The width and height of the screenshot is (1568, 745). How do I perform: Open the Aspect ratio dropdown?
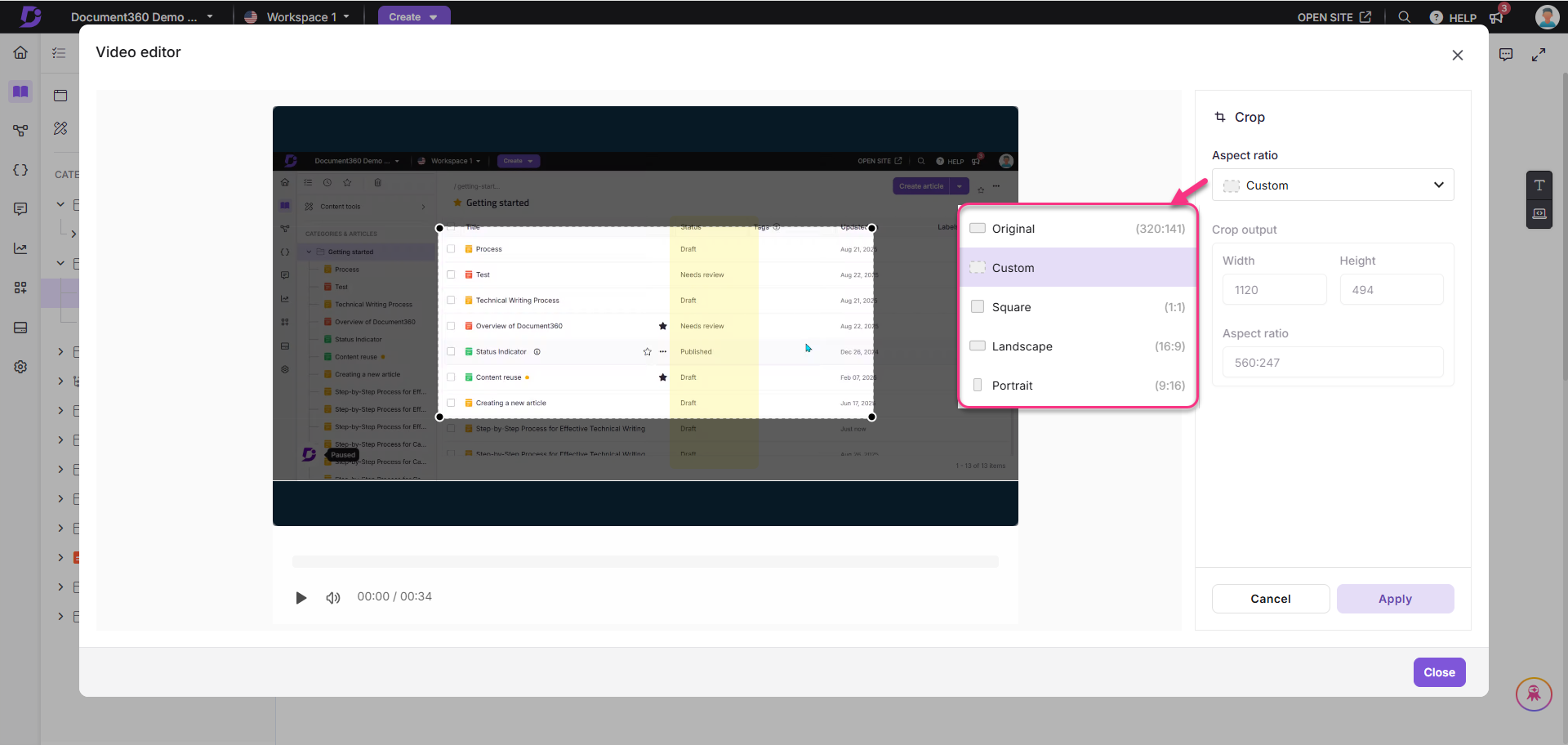tap(1333, 185)
